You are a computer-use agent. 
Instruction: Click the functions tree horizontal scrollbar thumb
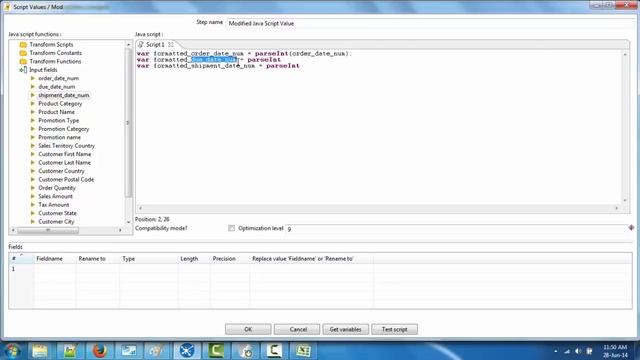[x=48, y=230]
